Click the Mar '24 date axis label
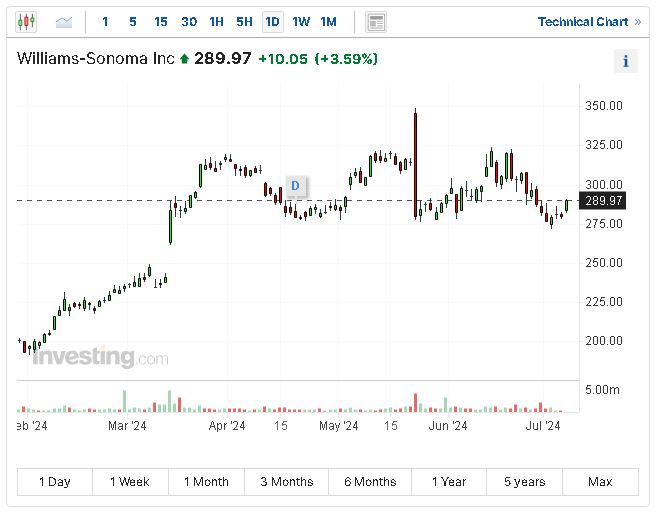This screenshot has height=515, width=659. (127, 426)
